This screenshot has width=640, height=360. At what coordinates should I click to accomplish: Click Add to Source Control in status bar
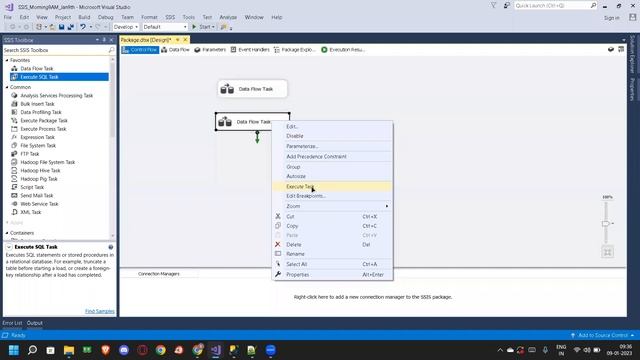coord(602,335)
